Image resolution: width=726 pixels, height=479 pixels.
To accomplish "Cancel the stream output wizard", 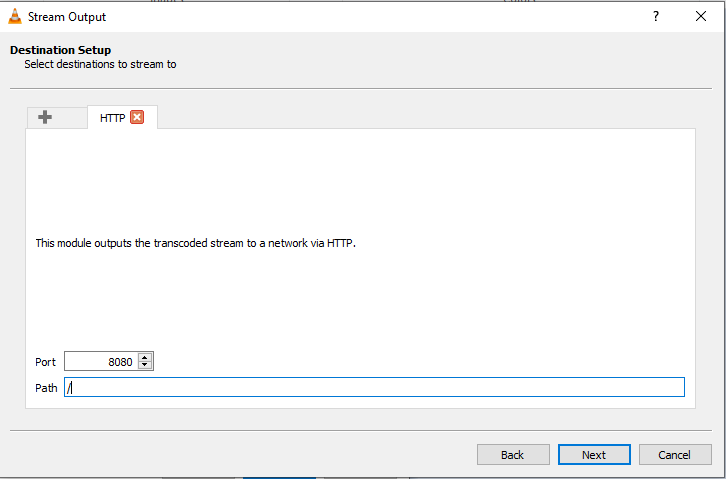I will tap(675, 455).
